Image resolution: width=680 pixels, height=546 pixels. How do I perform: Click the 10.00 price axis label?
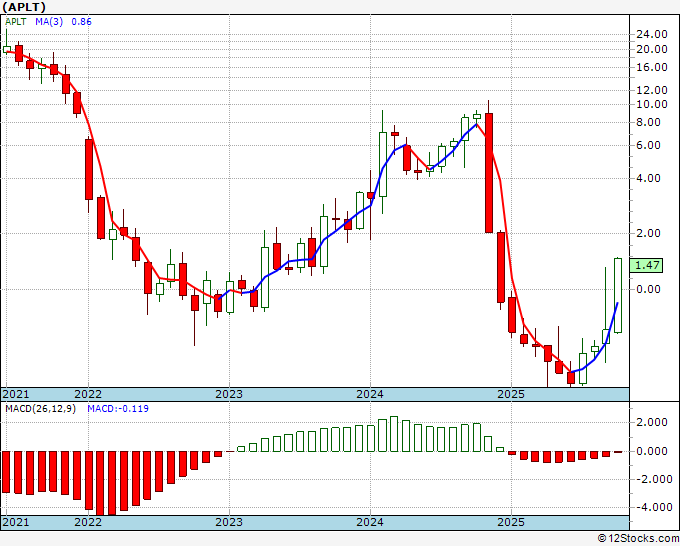click(x=651, y=104)
